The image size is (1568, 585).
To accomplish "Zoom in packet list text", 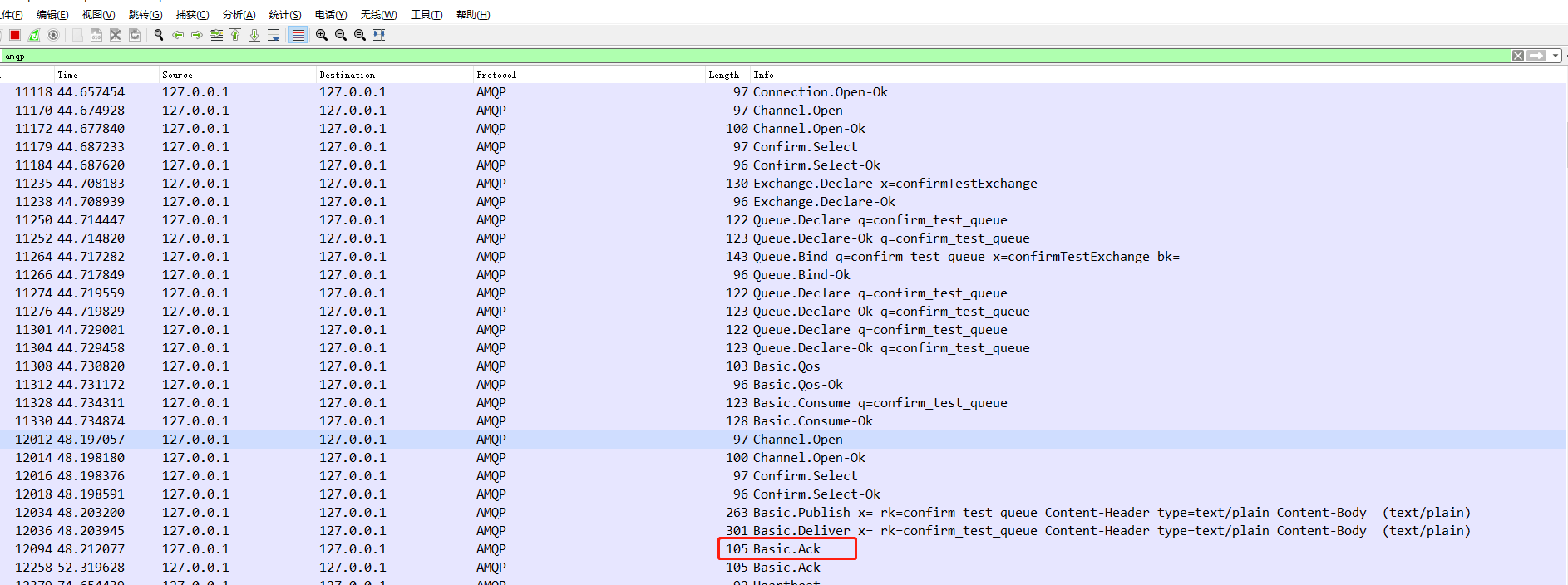I will coord(322,35).
